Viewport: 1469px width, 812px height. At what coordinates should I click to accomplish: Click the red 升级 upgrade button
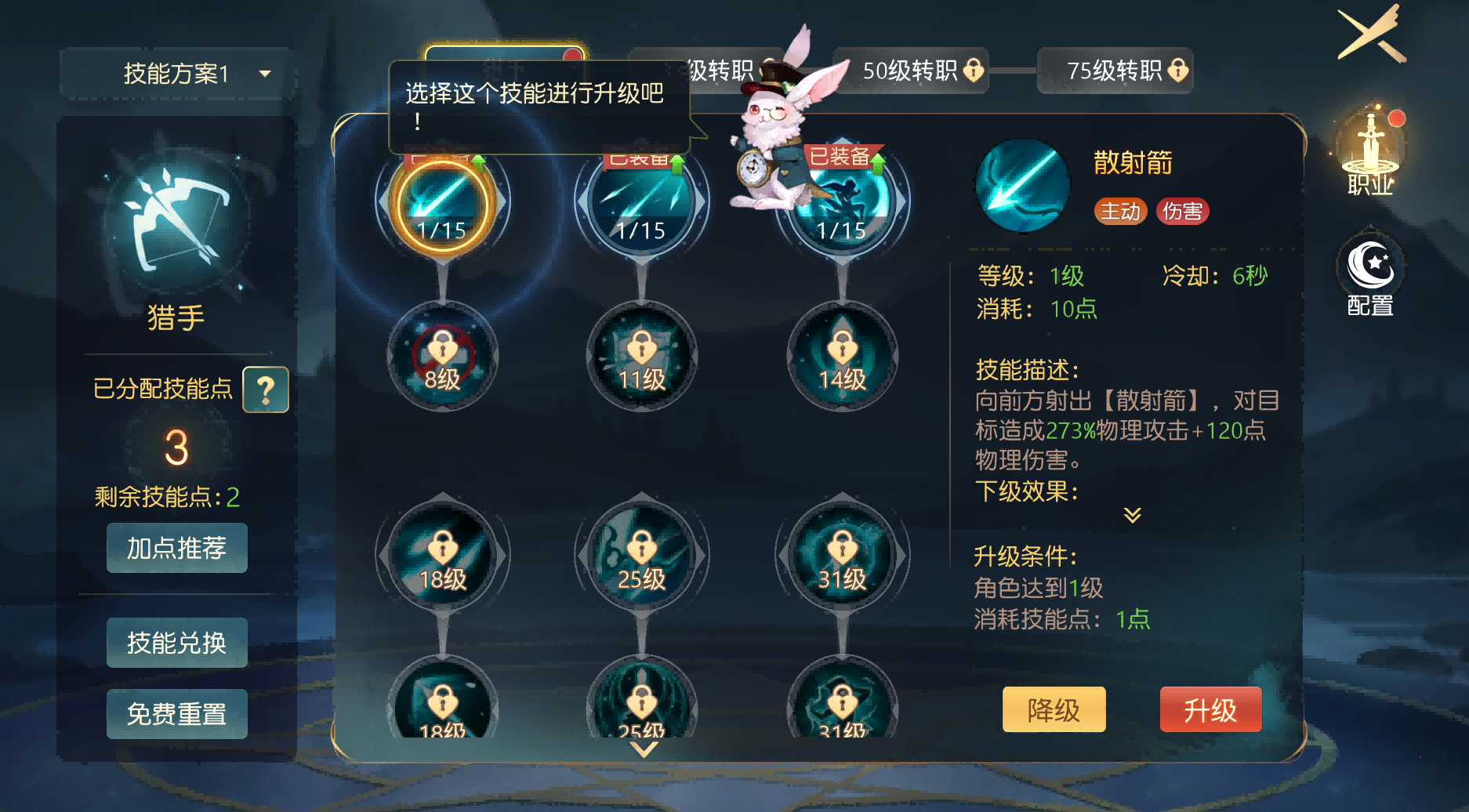point(1210,710)
